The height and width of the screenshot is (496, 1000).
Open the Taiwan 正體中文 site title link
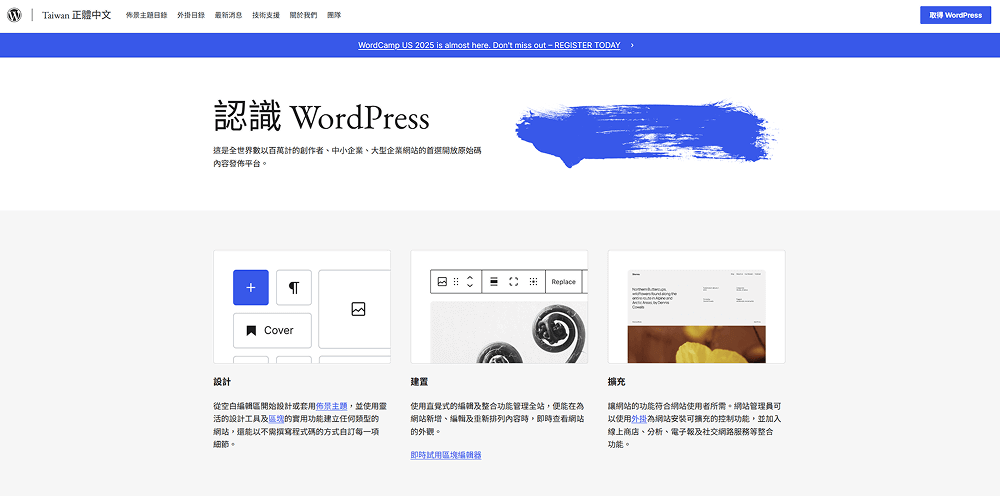(77, 15)
